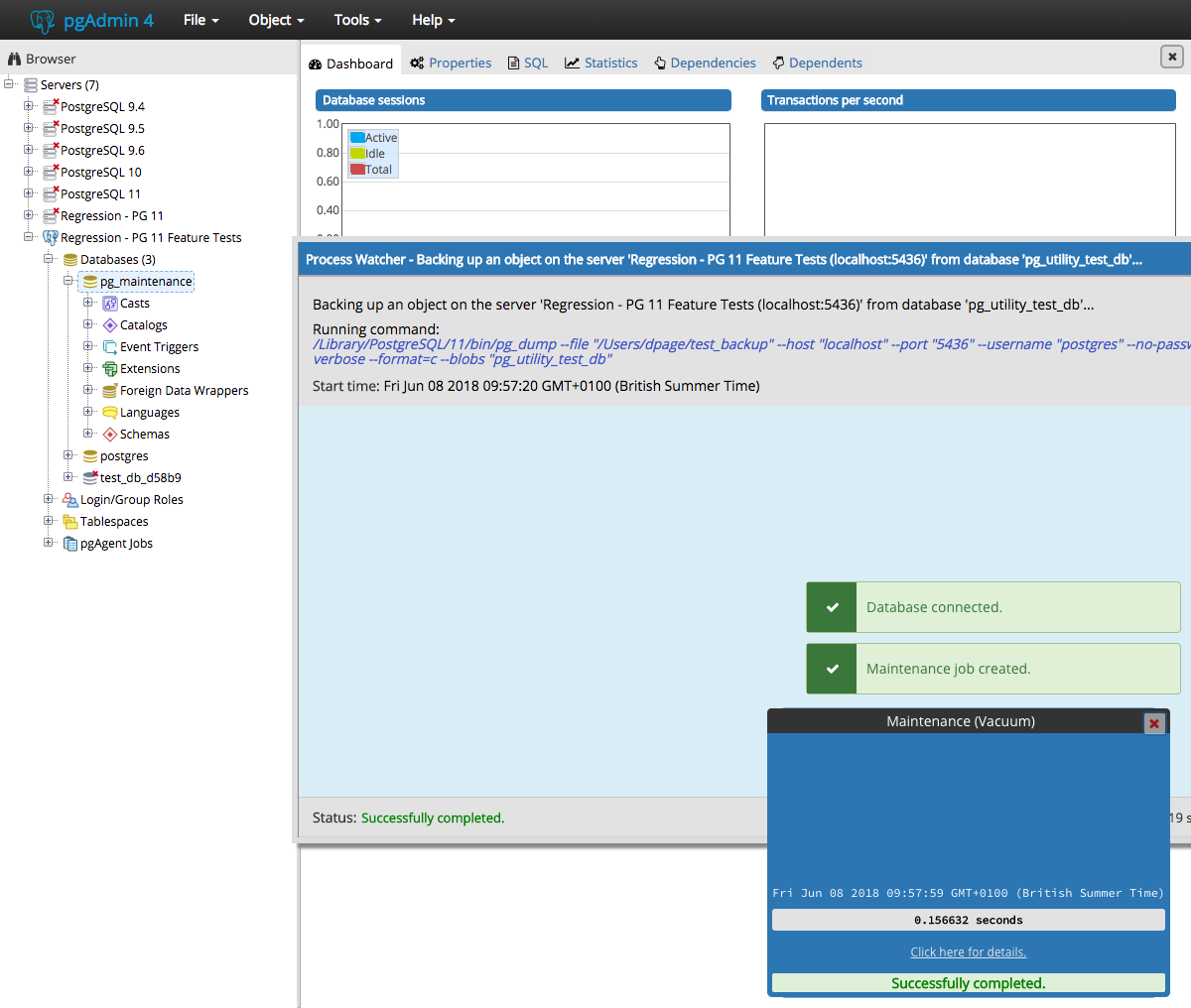Click the Active legend color swatch

point(357,138)
